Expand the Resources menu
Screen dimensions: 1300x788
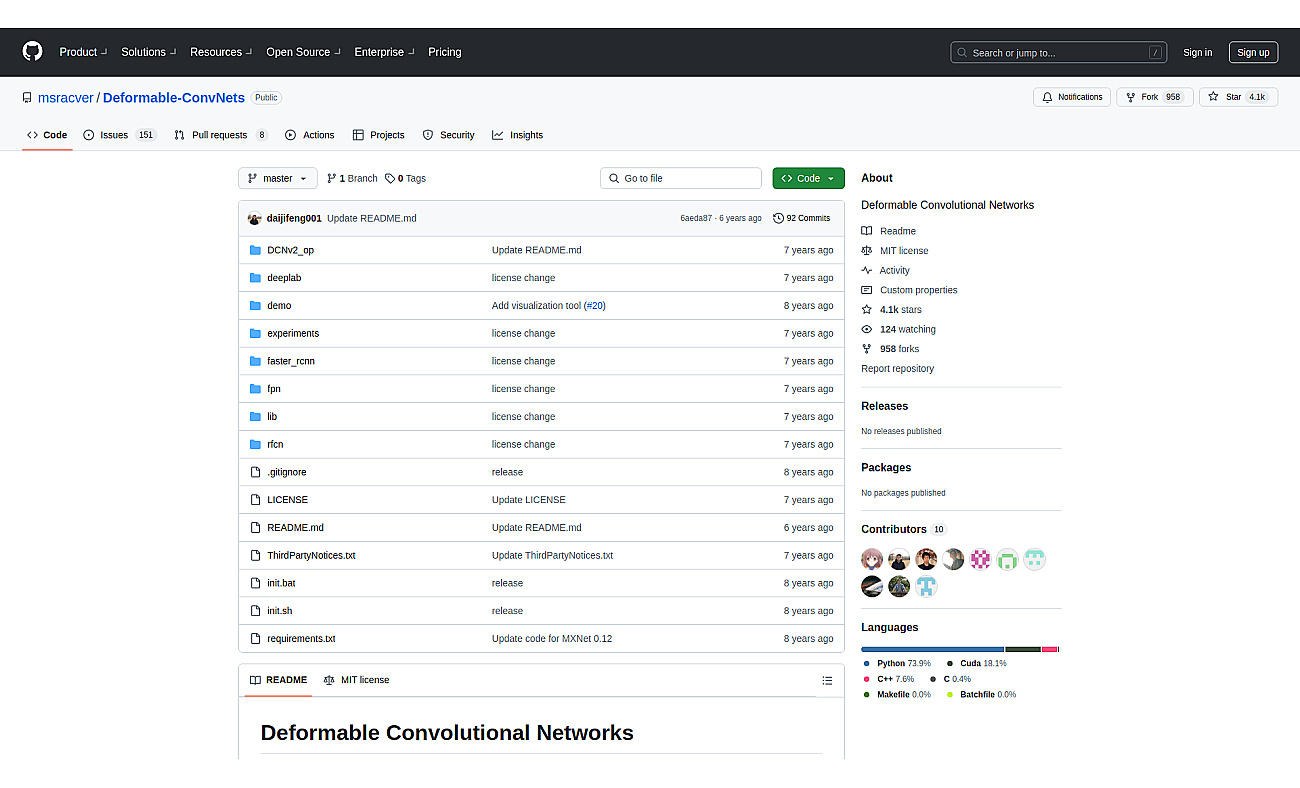tap(221, 52)
